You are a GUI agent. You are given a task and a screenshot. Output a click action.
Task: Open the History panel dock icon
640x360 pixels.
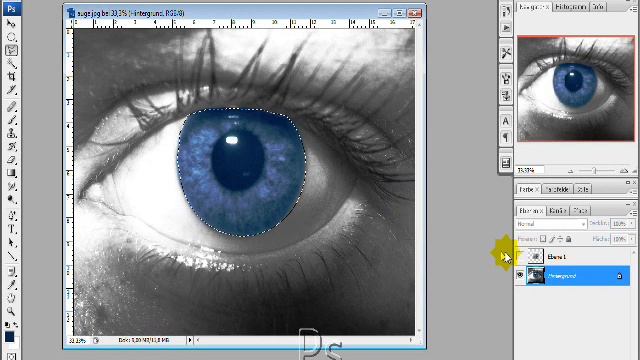pyautogui.click(x=506, y=11)
